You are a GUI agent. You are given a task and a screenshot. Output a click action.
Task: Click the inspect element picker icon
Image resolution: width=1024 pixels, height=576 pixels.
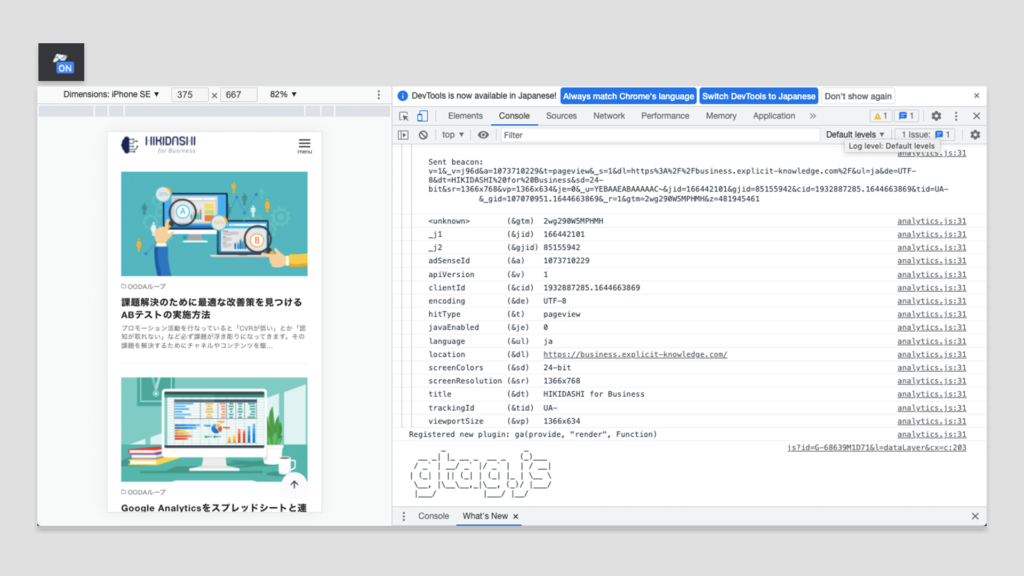coord(404,116)
